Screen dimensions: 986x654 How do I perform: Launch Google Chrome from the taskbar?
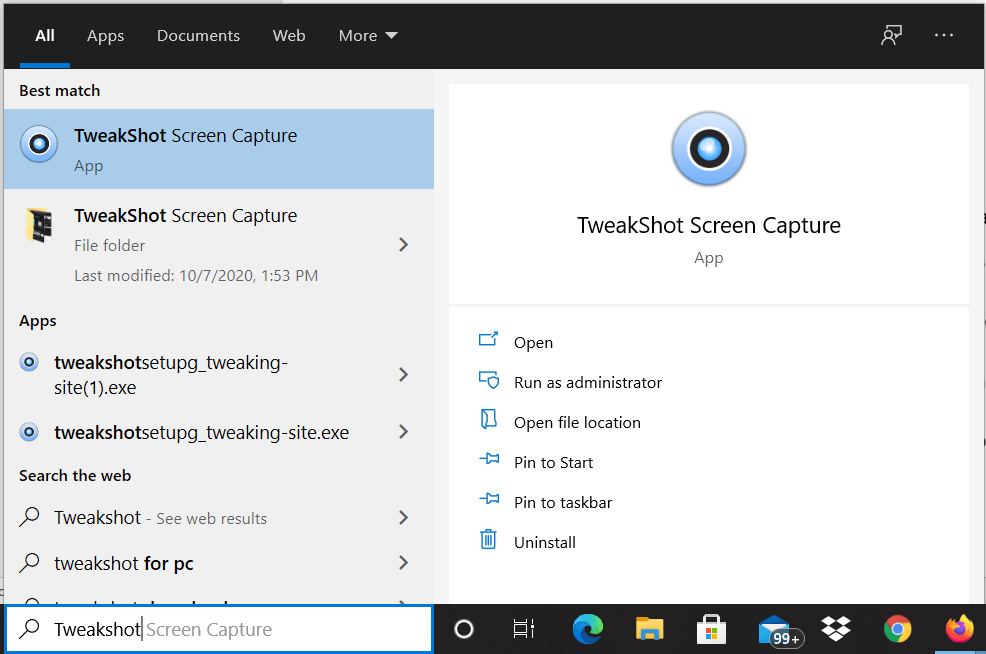897,629
